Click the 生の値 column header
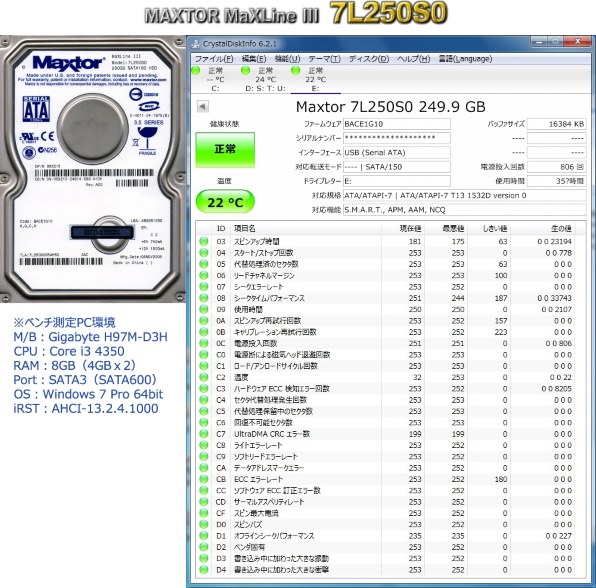Screen dimensions: 596x588 pos(543,228)
